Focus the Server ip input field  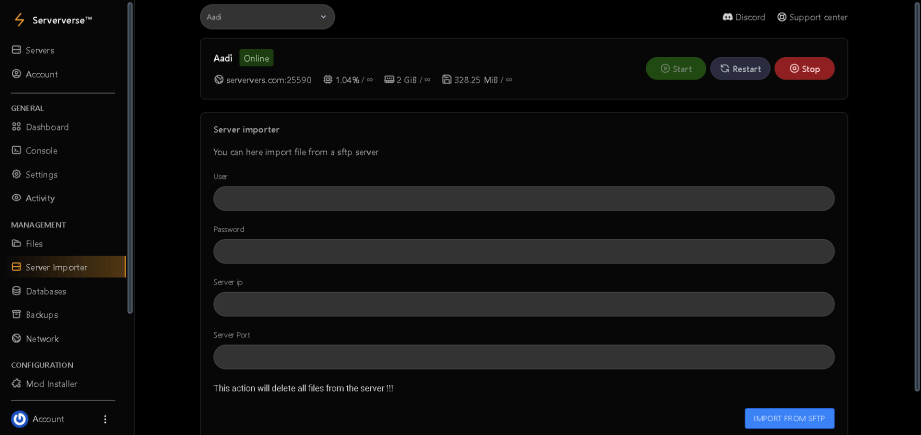click(x=524, y=304)
